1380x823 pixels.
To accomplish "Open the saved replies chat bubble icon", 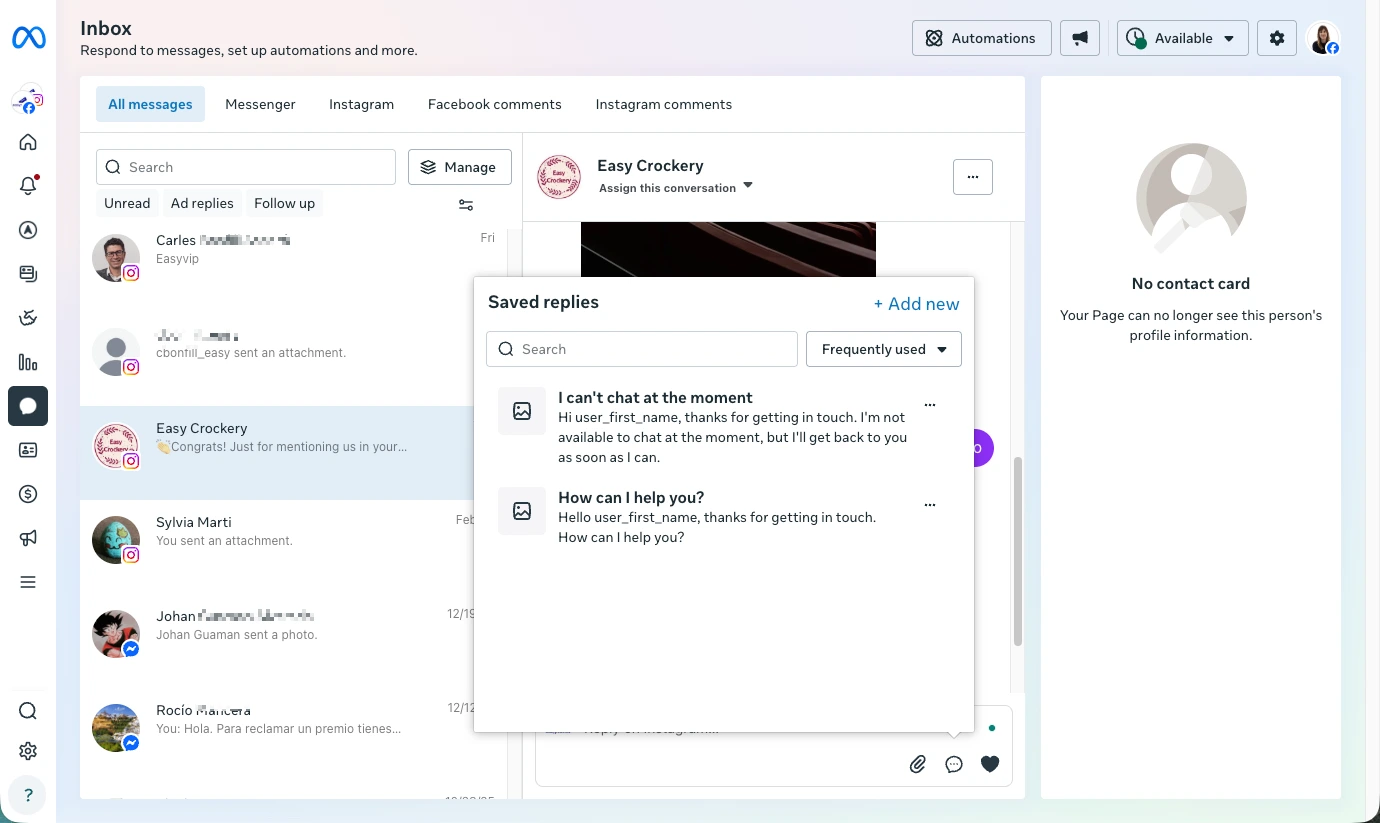I will 954,764.
